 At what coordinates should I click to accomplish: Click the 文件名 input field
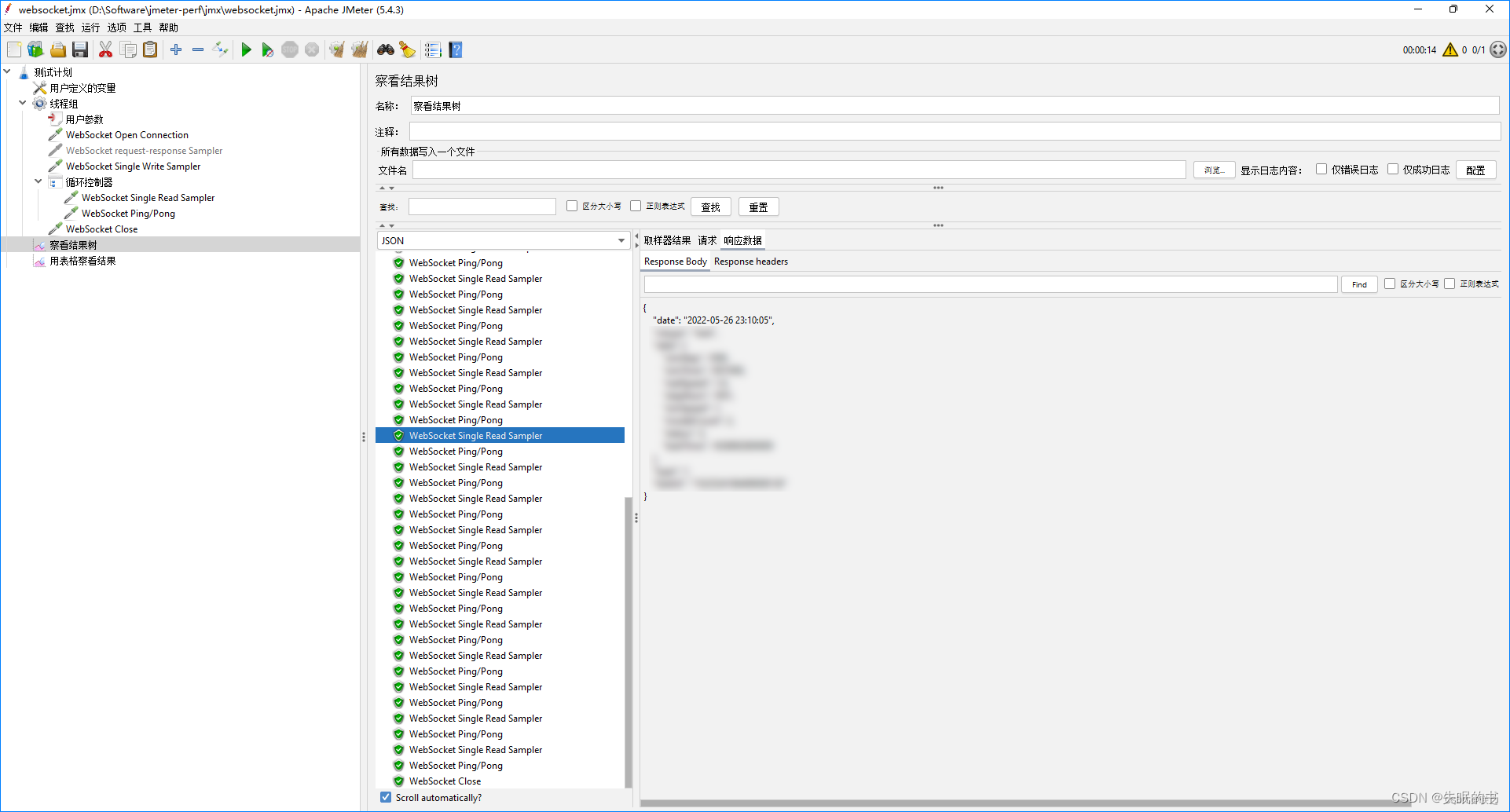799,170
